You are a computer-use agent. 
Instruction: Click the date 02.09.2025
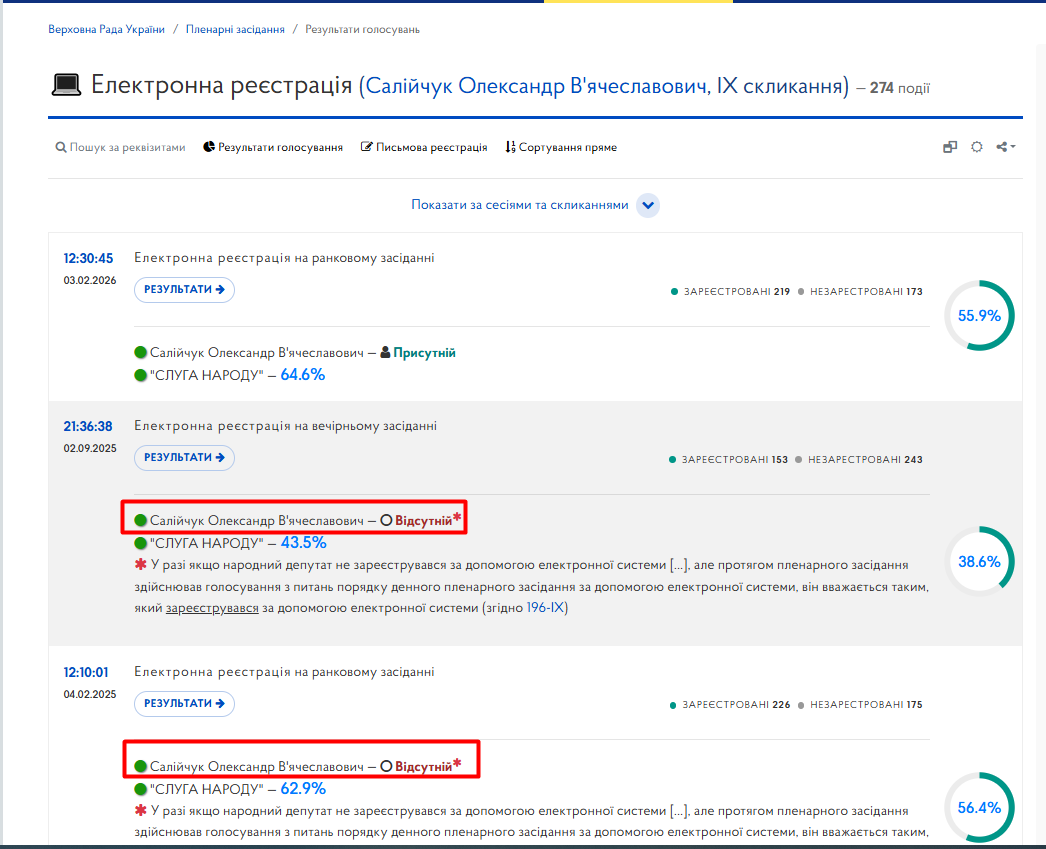[x=90, y=448]
